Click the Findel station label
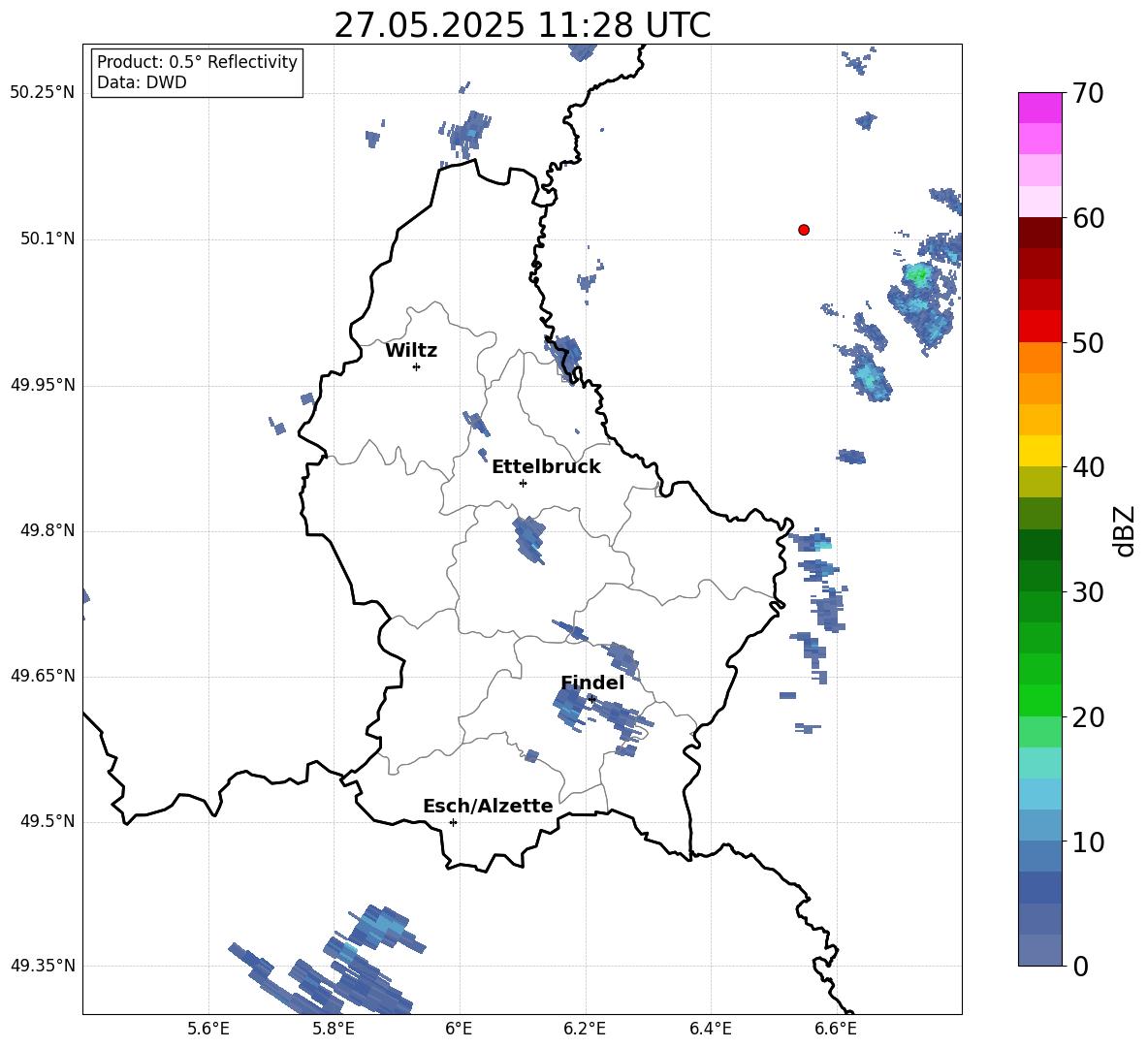The height and width of the screenshot is (1048, 1148). pyautogui.click(x=592, y=683)
